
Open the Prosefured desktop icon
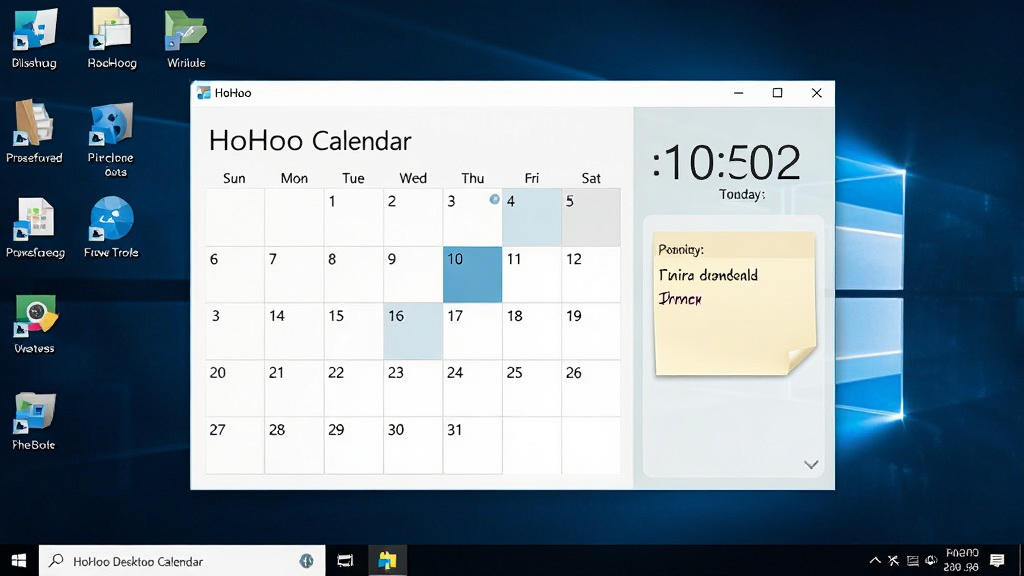click(x=34, y=131)
